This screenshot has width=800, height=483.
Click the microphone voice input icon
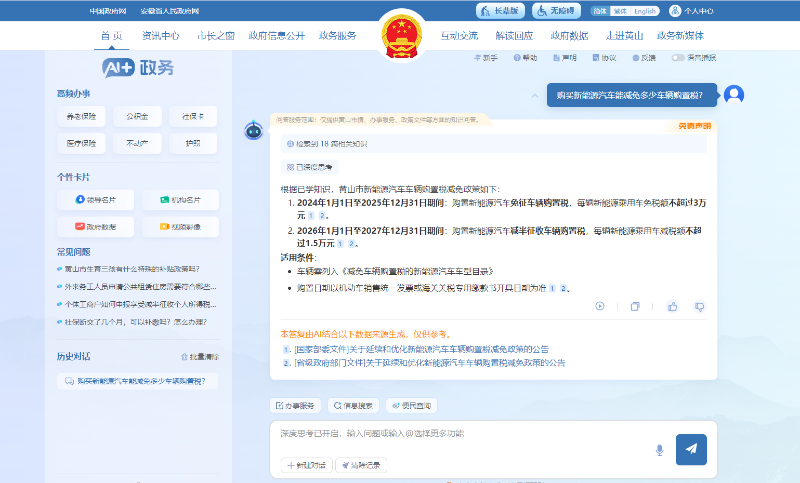click(x=659, y=450)
